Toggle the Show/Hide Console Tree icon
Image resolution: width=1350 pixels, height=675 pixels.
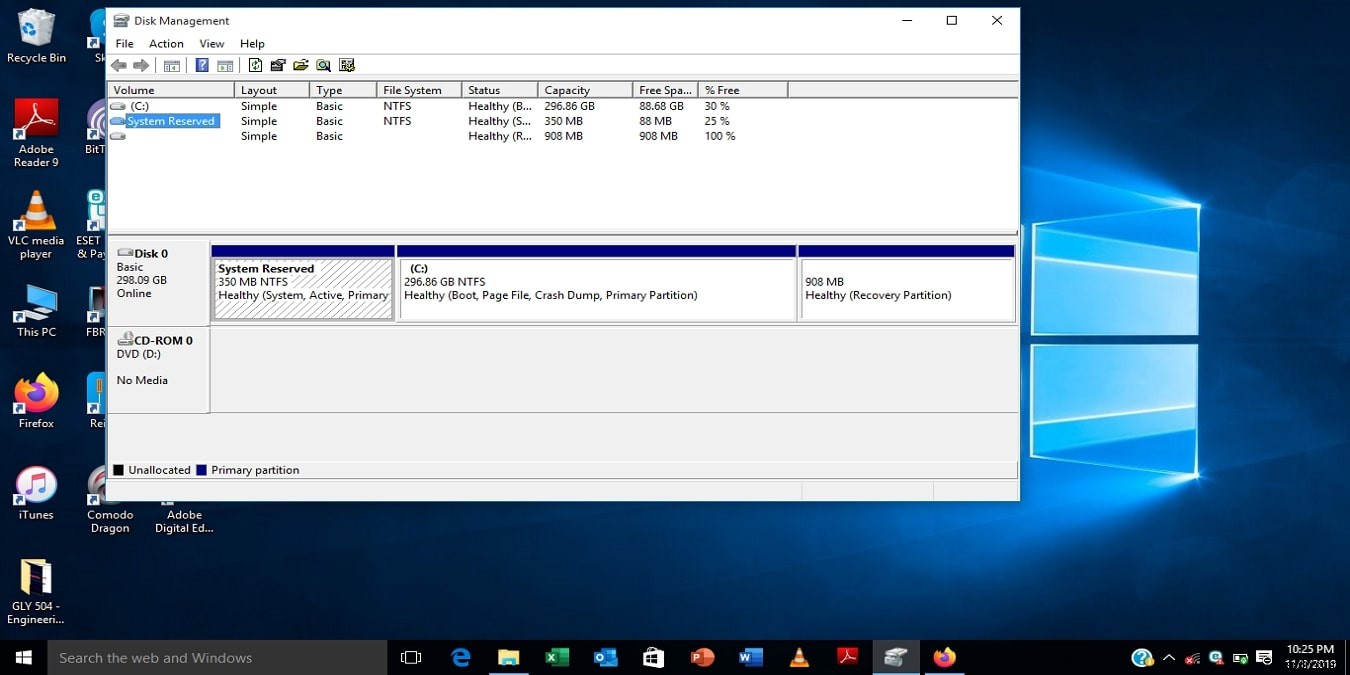[172, 65]
